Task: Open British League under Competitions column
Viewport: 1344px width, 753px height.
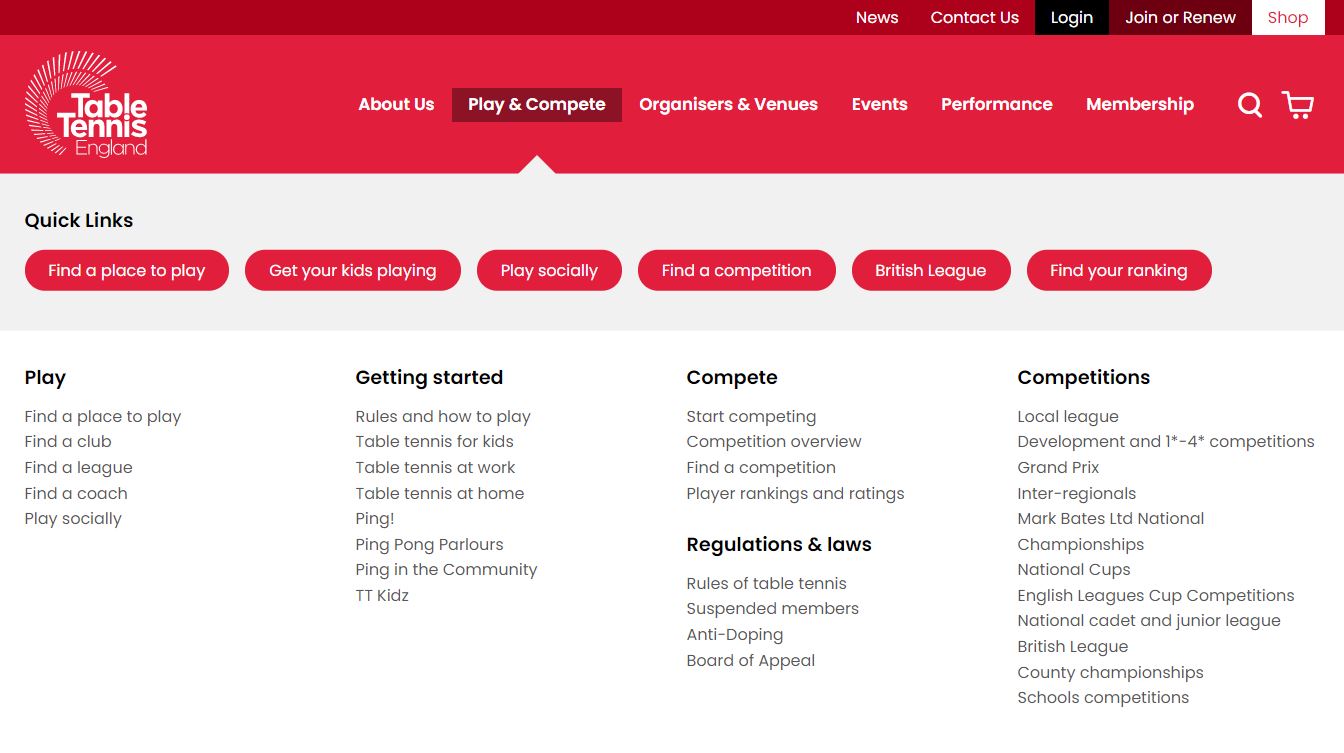Action: coord(1073,646)
